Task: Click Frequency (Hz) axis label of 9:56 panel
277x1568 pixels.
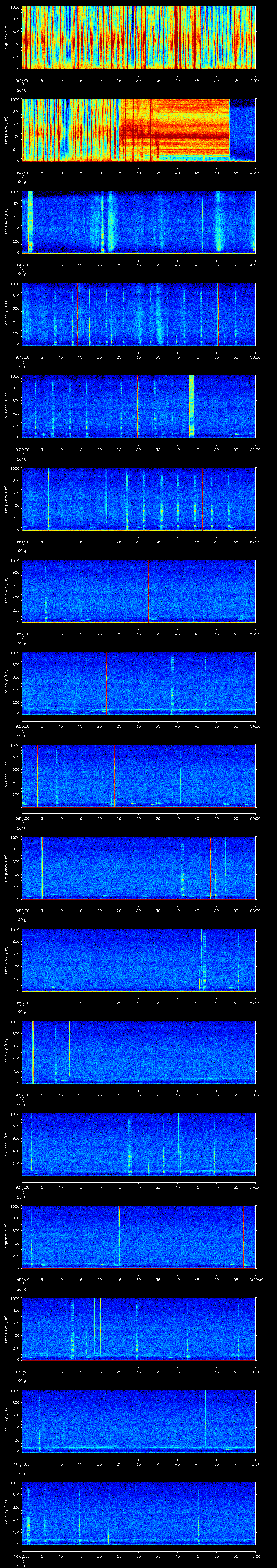Action: point(6,960)
